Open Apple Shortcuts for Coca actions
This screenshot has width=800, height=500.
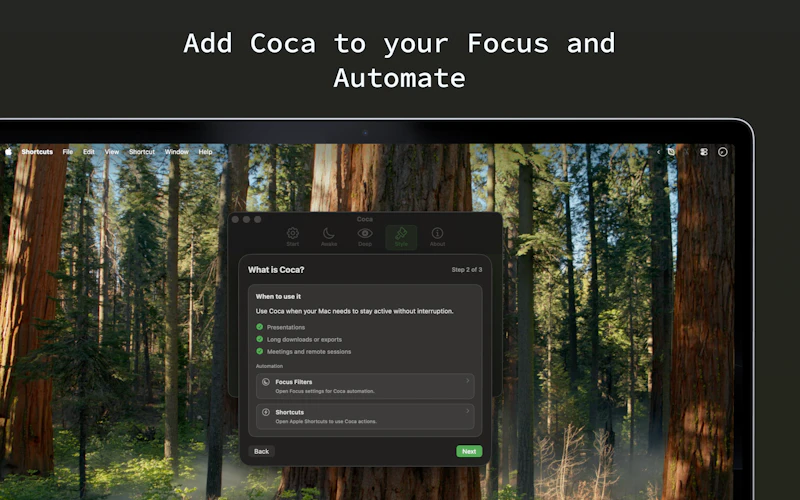pos(365,416)
